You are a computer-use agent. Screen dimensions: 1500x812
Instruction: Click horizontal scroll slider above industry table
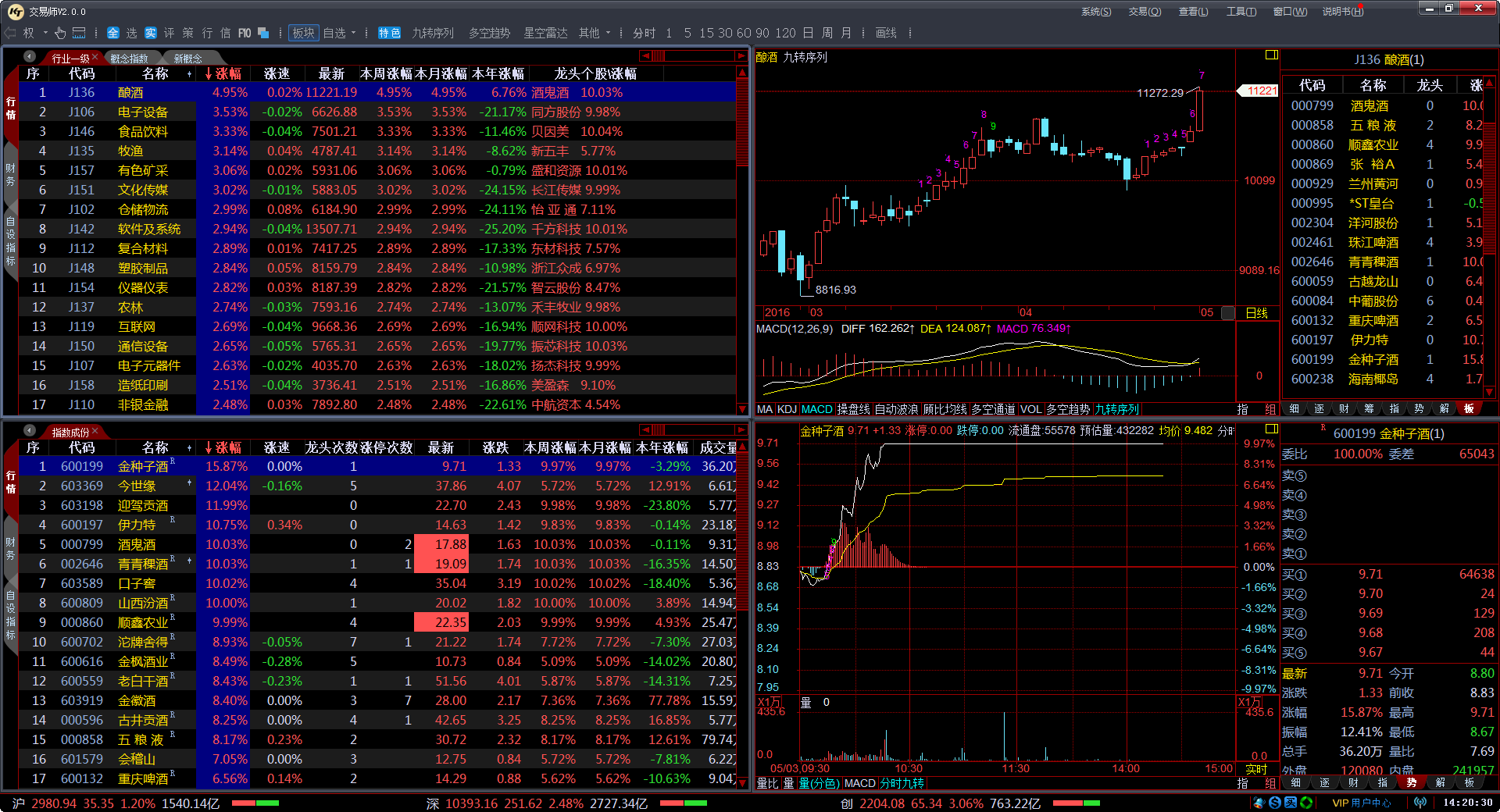click(x=659, y=56)
